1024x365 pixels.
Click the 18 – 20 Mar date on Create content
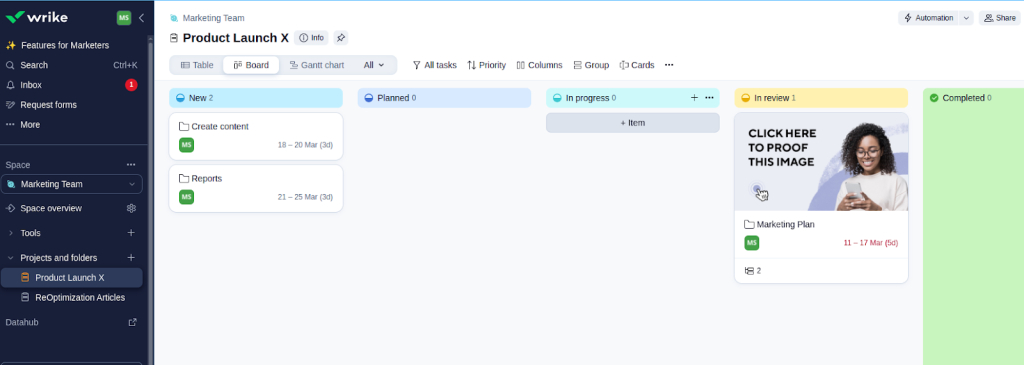(x=305, y=146)
